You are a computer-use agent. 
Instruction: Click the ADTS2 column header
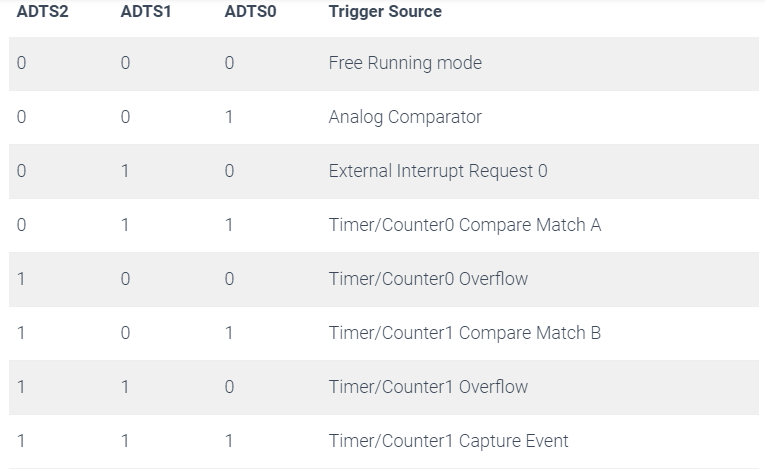click(x=42, y=11)
